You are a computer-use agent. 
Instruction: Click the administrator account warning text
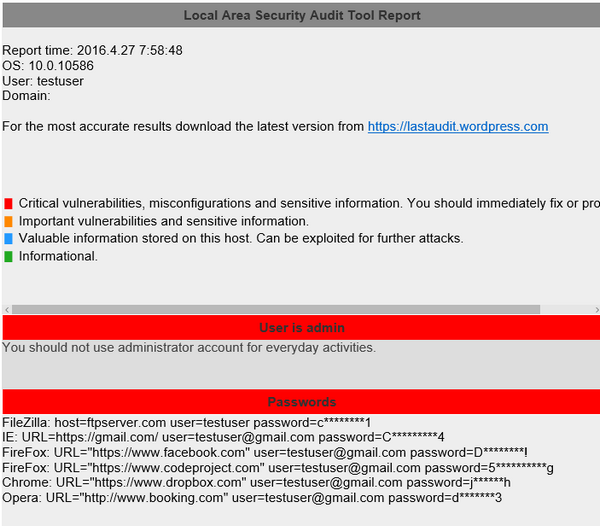point(189,348)
